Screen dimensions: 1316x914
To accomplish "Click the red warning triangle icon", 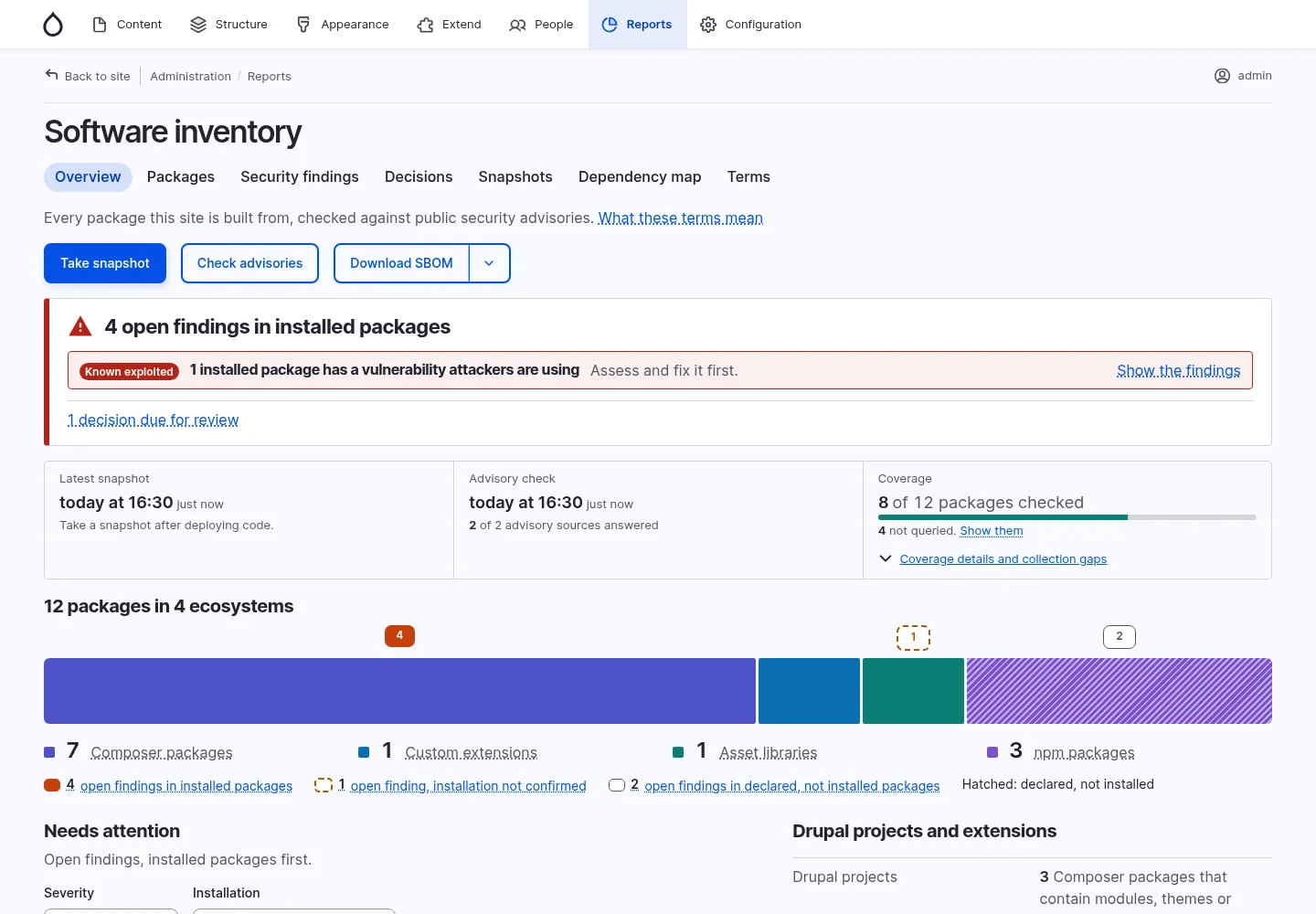I will [x=80, y=326].
